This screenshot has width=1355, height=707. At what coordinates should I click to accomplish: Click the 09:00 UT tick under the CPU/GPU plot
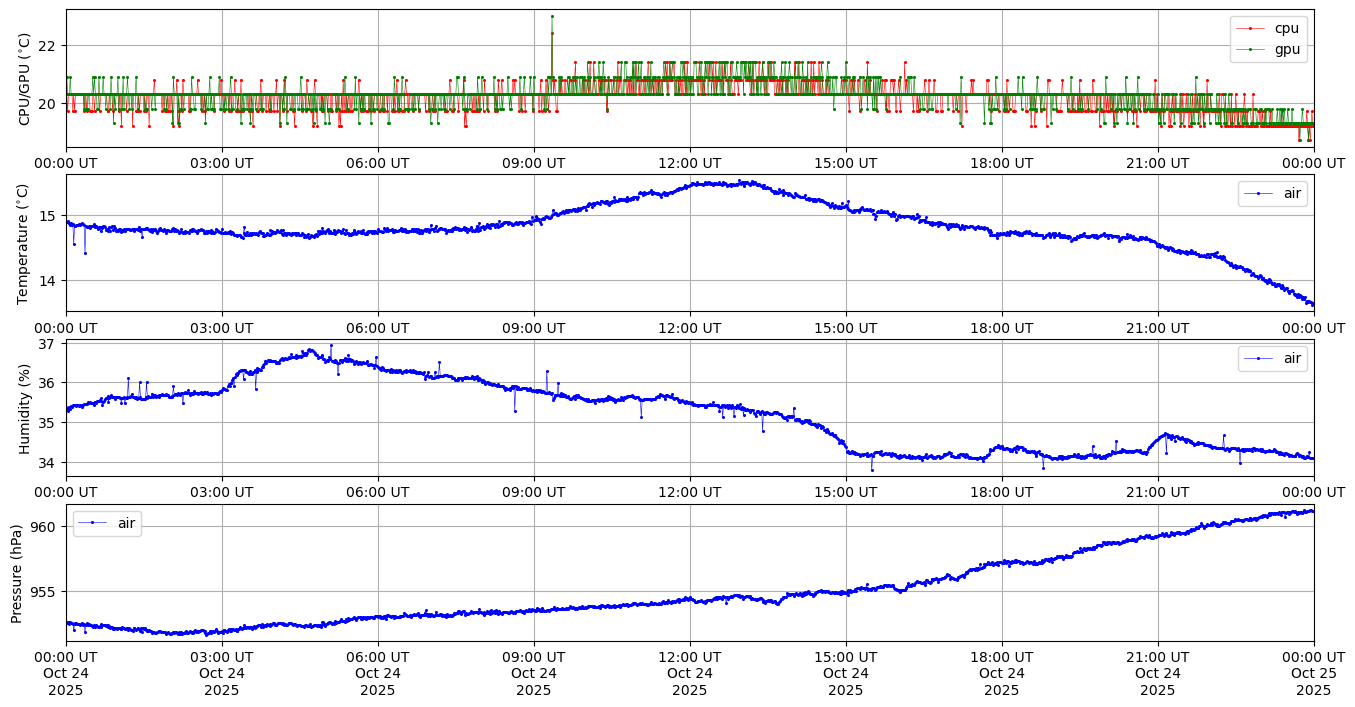tap(533, 163)
